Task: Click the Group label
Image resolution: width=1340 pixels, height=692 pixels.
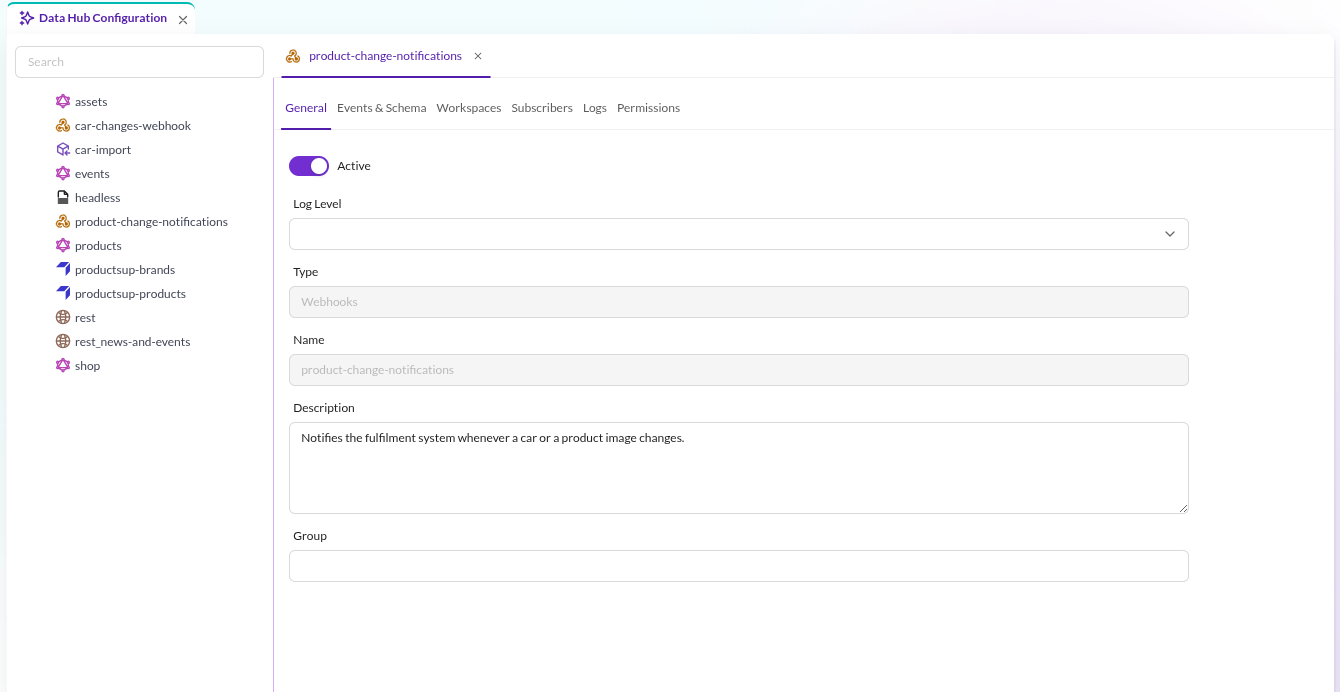Action: pyautogui.click(x=310, y=536)
